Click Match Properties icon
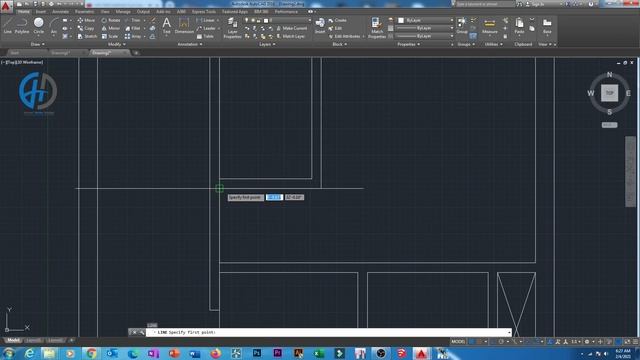This screenshot has width=640, height=360. pyautogui.click(x=377, y=28)
